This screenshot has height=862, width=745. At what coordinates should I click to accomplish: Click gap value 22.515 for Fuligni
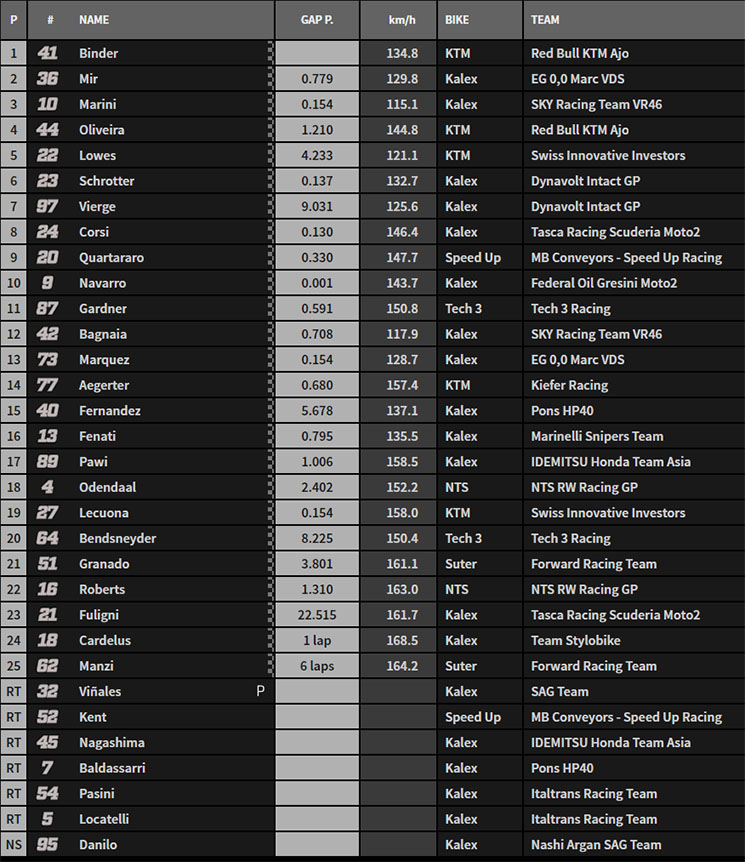[317, 615]
